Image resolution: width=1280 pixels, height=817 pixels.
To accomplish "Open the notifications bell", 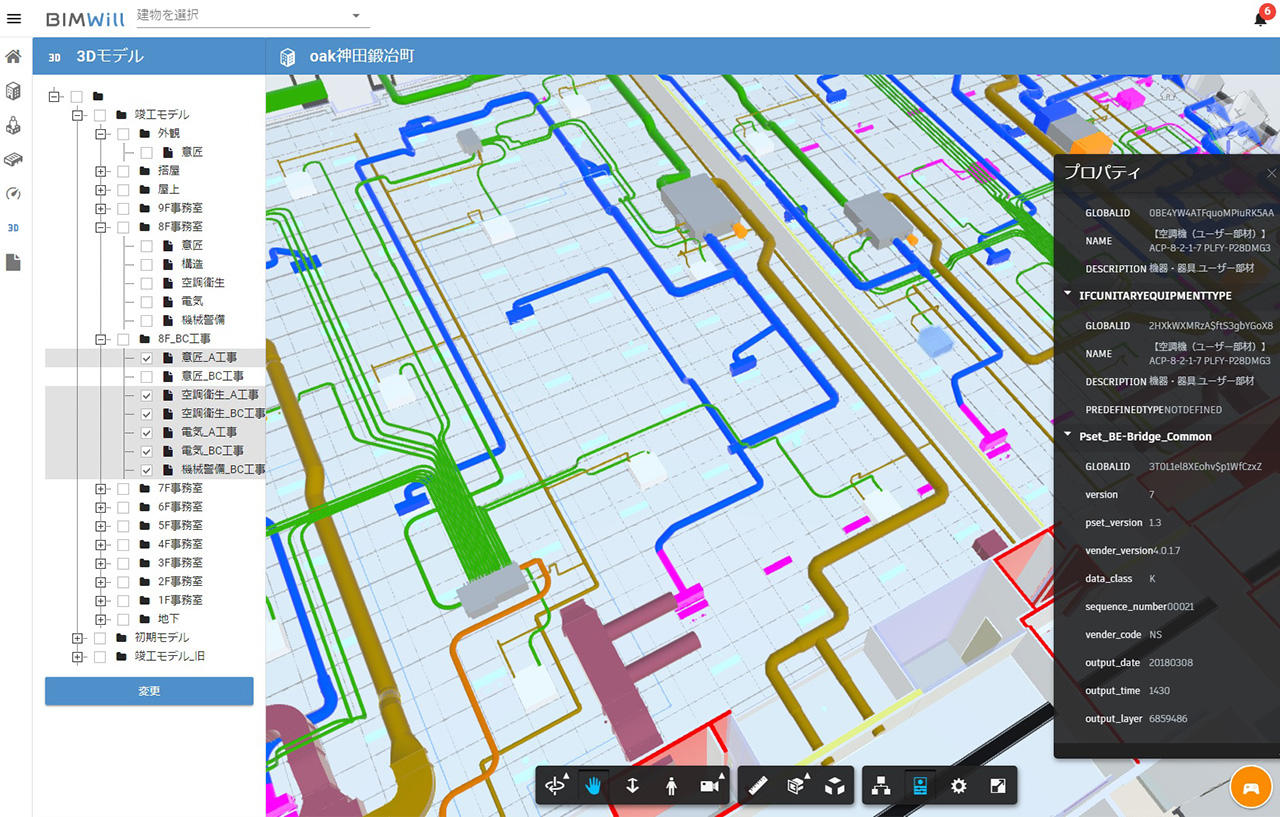I will pyautogui.click(x=1260, y=18).
